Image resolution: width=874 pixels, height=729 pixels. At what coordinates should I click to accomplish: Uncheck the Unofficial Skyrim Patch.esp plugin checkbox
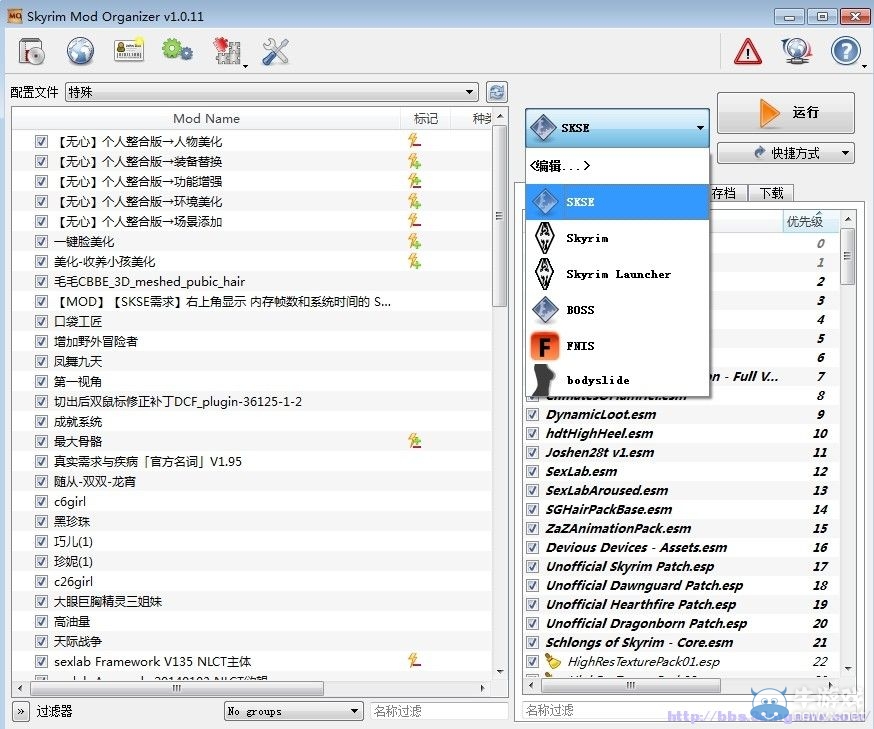pyautogui.click(x=532, y=567)
